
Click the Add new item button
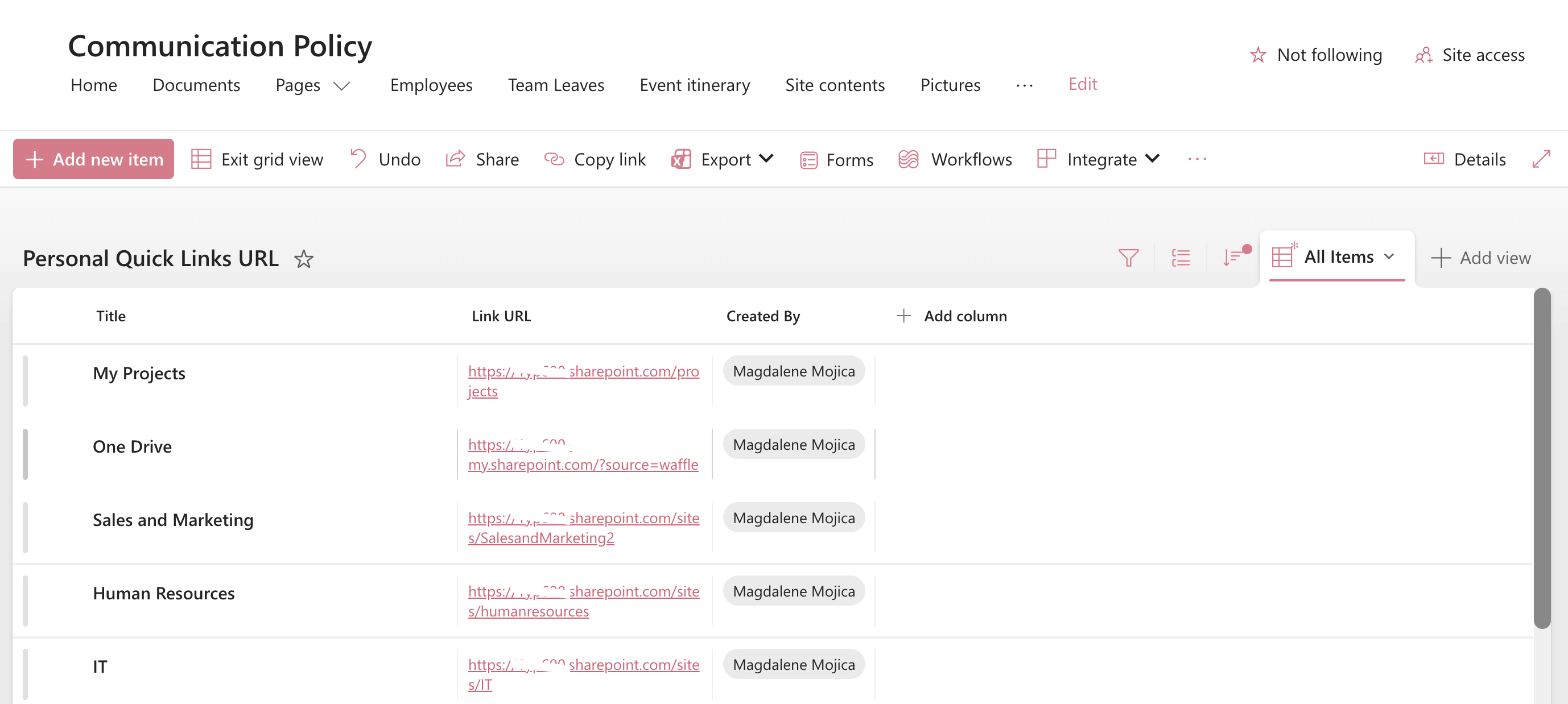[x=94, y=159]
